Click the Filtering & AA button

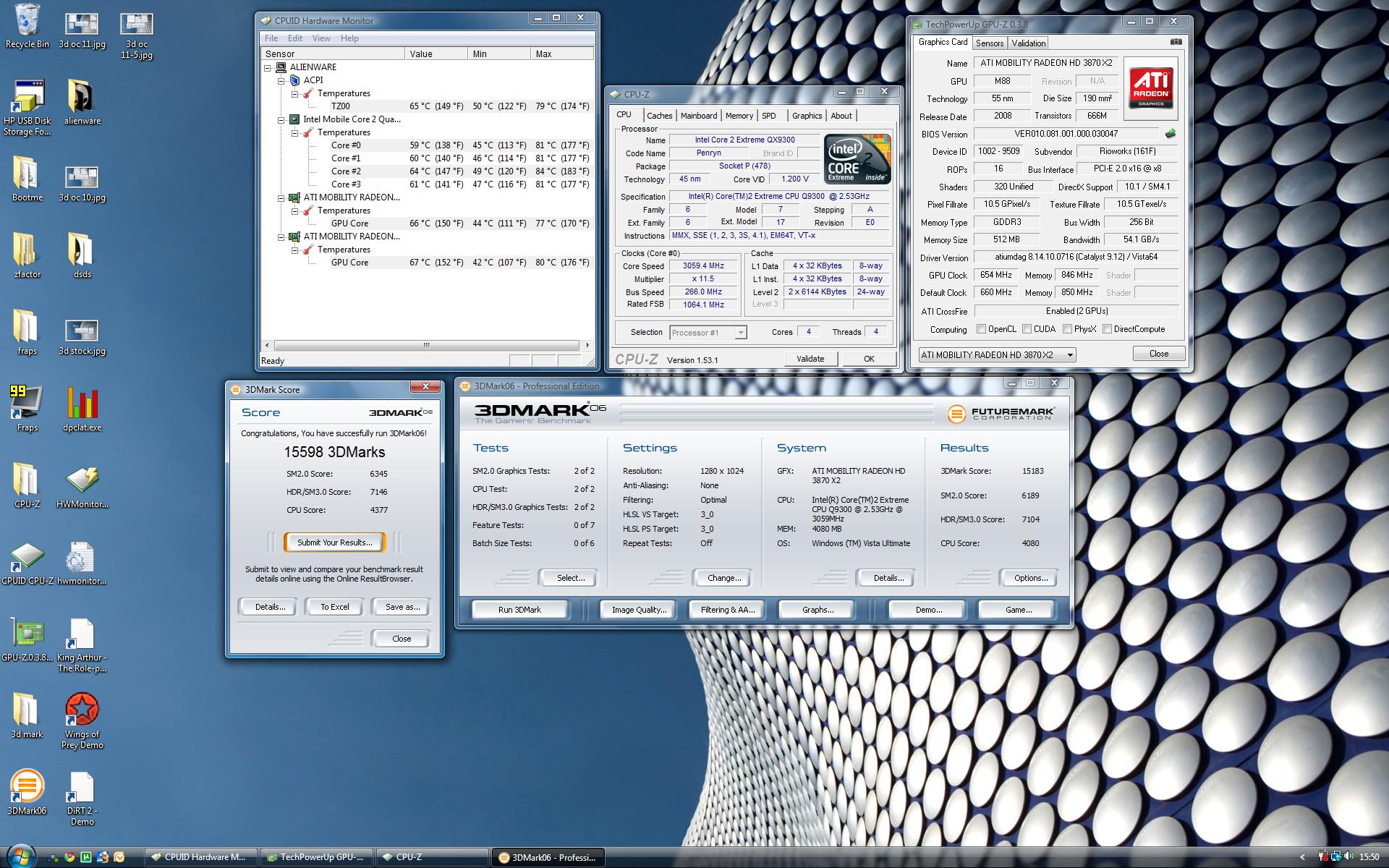[727, 610]
